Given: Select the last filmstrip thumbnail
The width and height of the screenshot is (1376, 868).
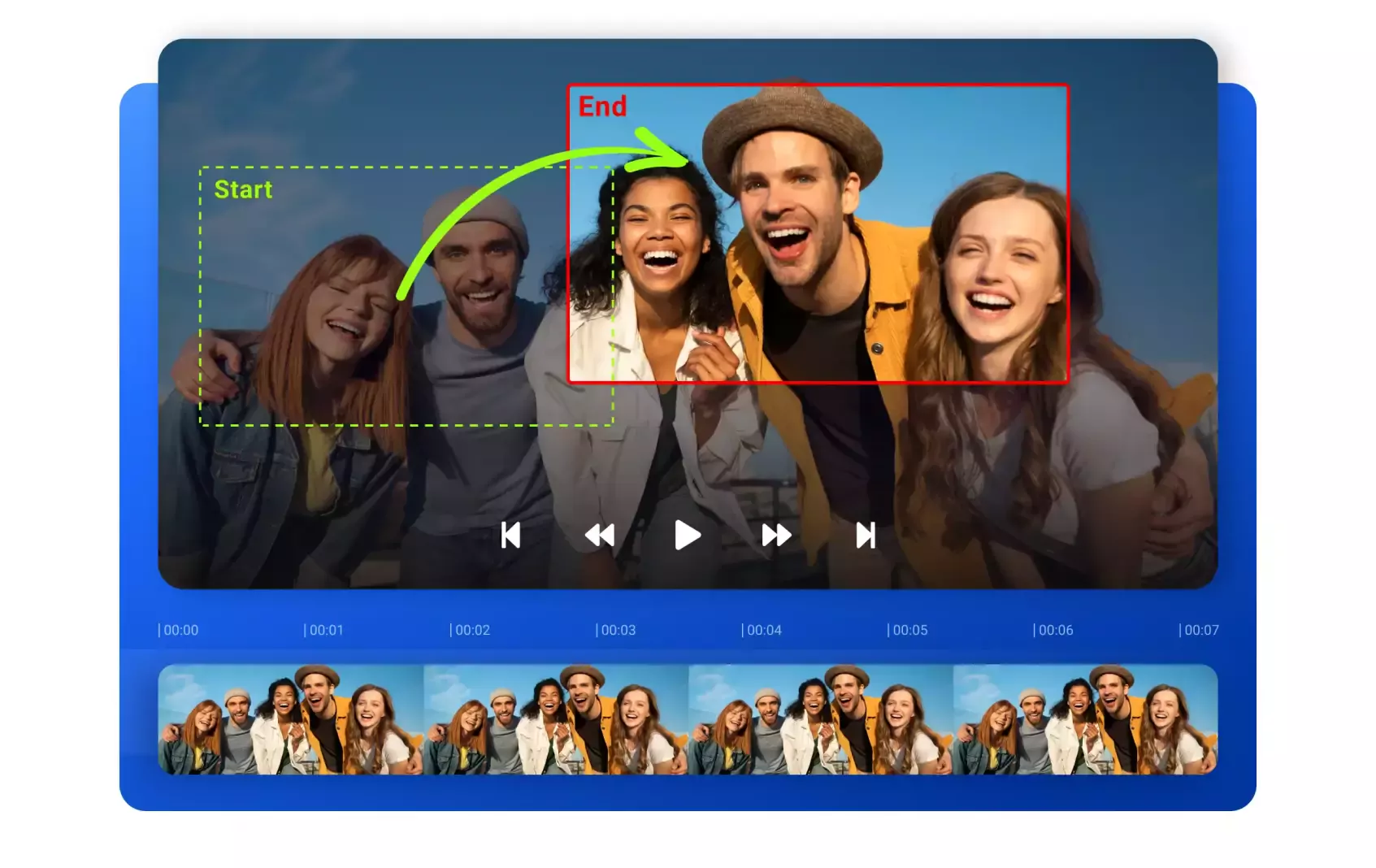Looking at the screenshot, I should click(1085, 719).
